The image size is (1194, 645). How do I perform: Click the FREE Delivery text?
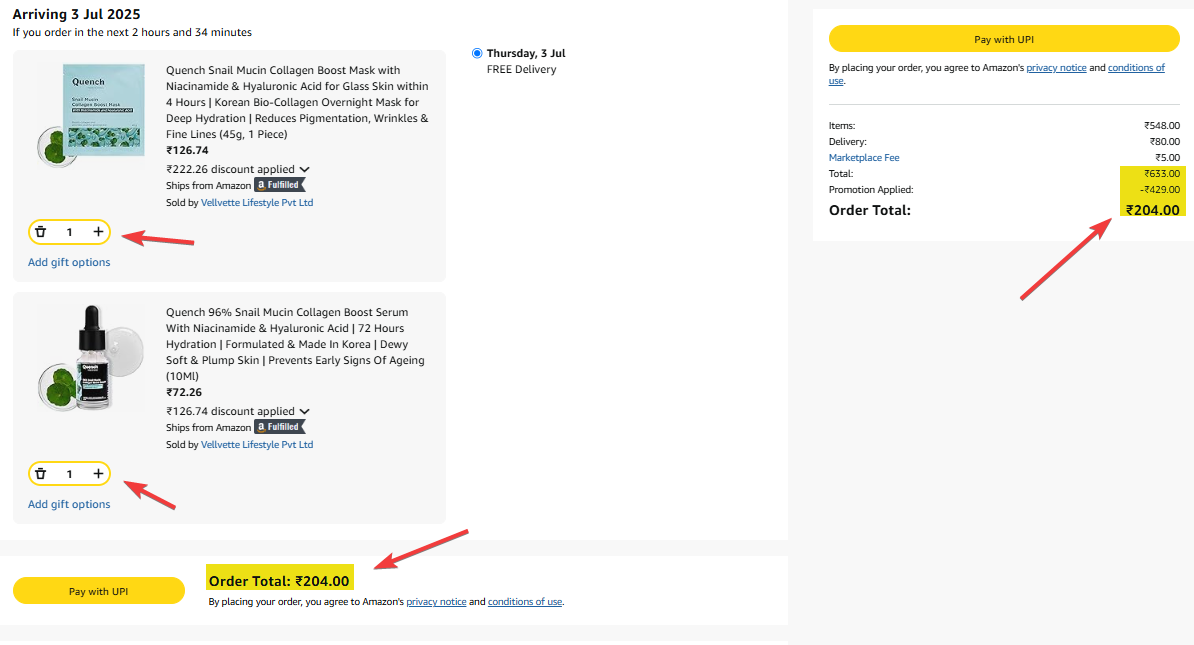(522, 69)
